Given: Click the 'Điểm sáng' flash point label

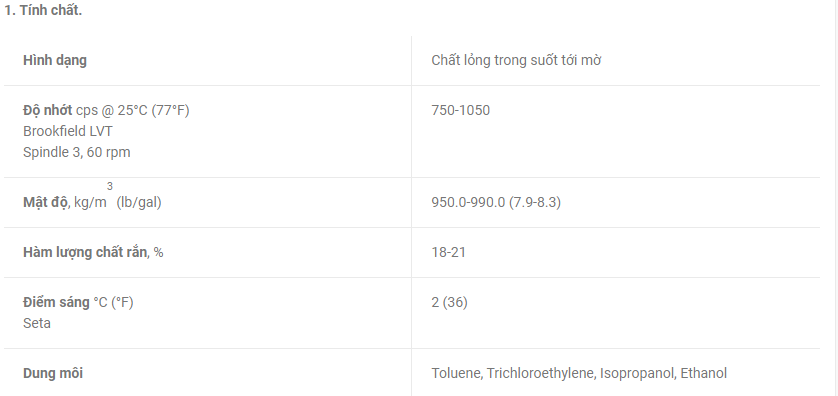Looking at the screenshot, I should pyautogui.click(x=56, y=302).
